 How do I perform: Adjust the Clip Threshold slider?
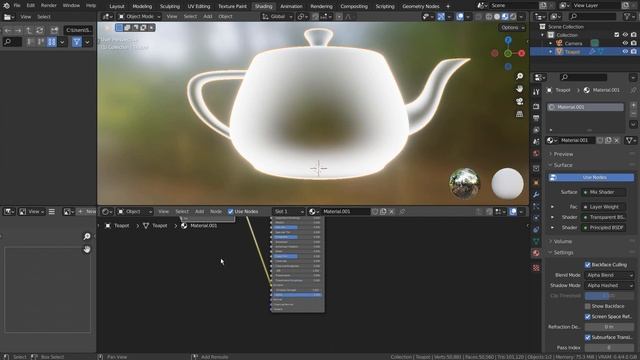click(x=609, y=296)
